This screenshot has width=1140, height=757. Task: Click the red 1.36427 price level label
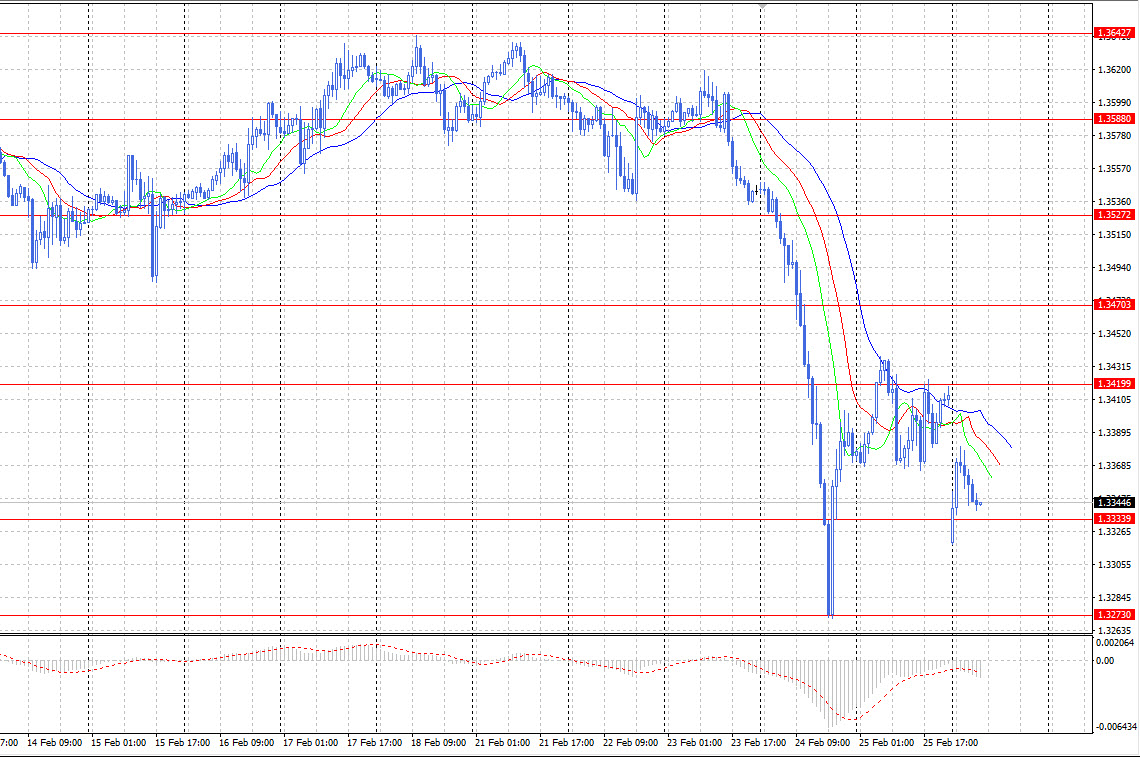click(1114, 33)
